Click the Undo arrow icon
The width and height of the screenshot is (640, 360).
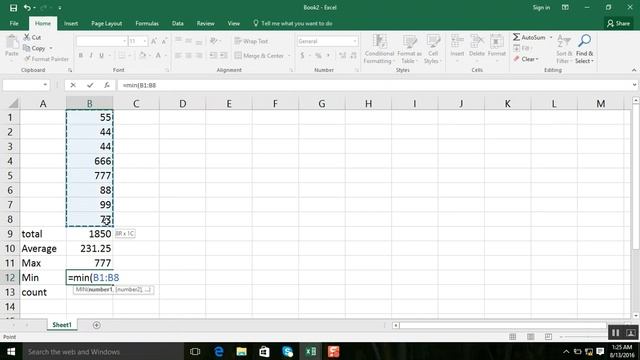27,8
